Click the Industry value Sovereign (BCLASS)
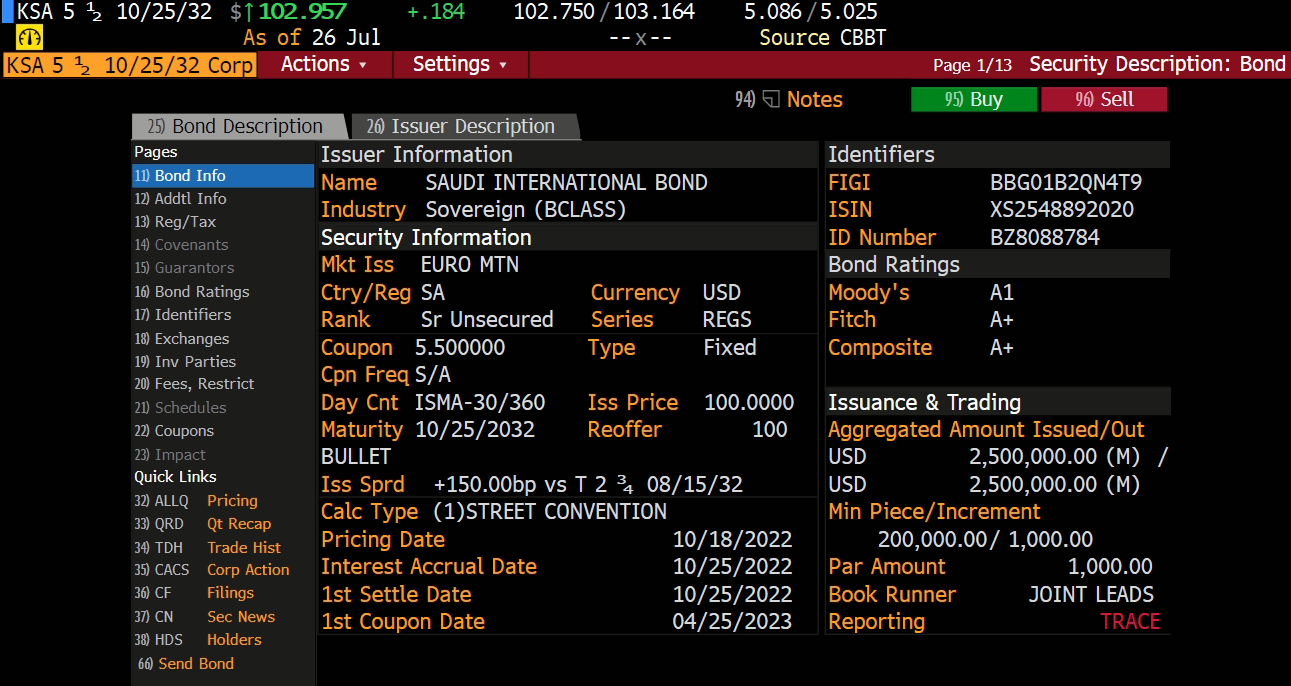Viewport: 1291px width, 686px height. coord(526,210)
